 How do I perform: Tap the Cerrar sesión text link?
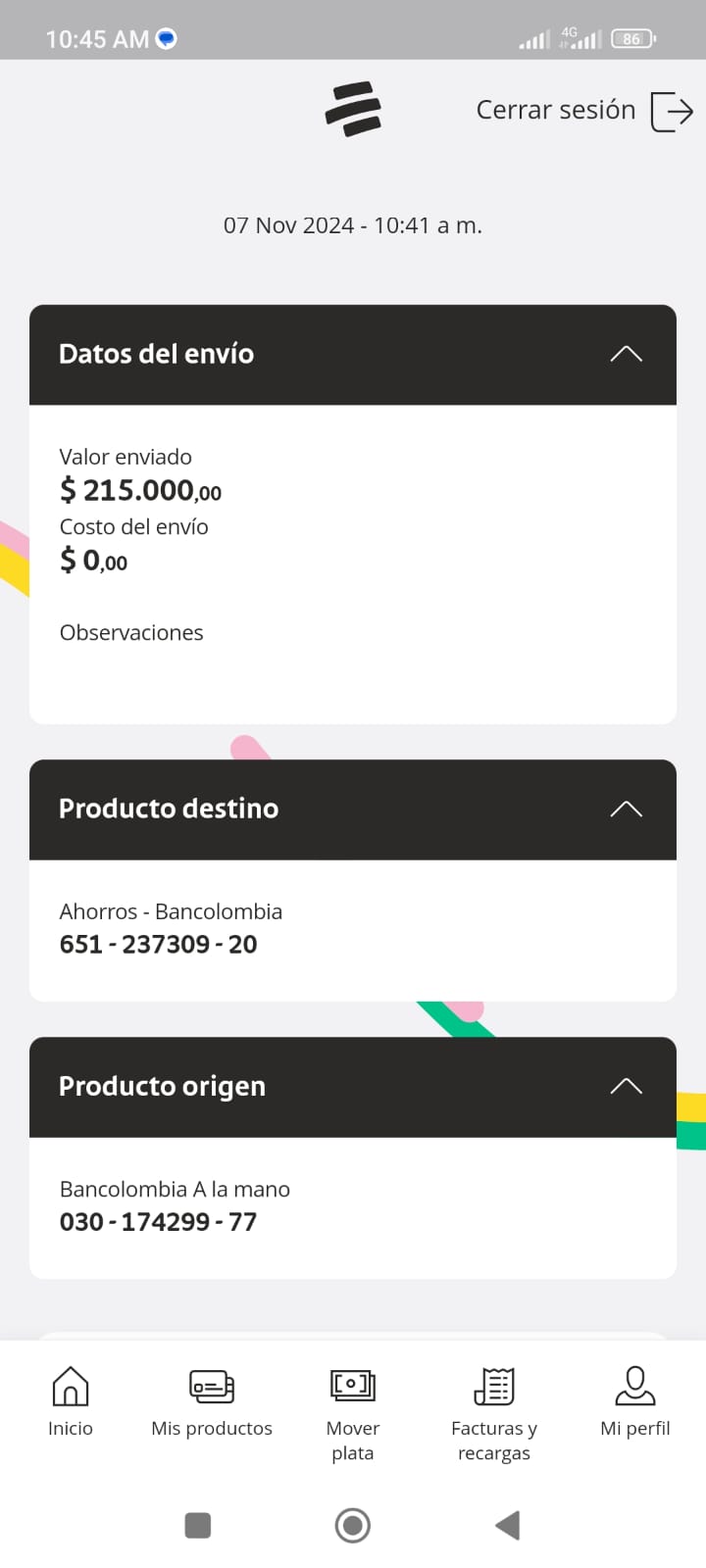pos(555,110)
